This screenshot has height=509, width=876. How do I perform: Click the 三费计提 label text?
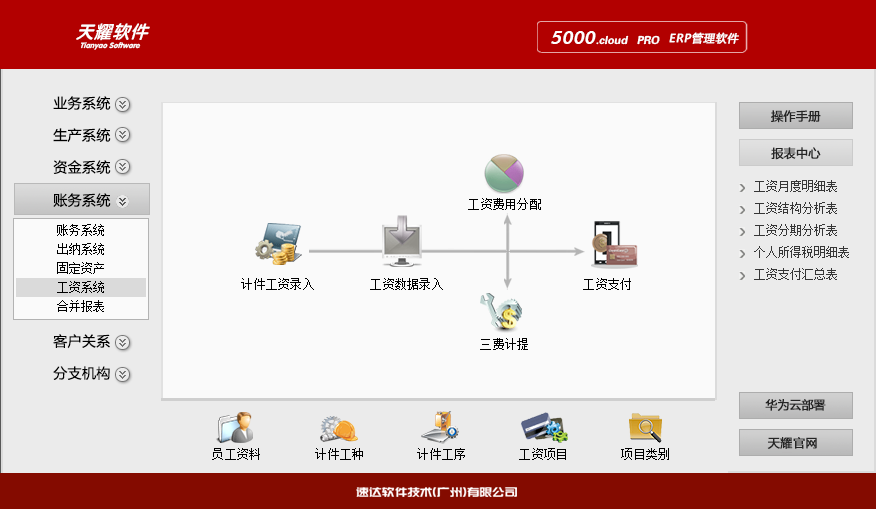(504, 344)
